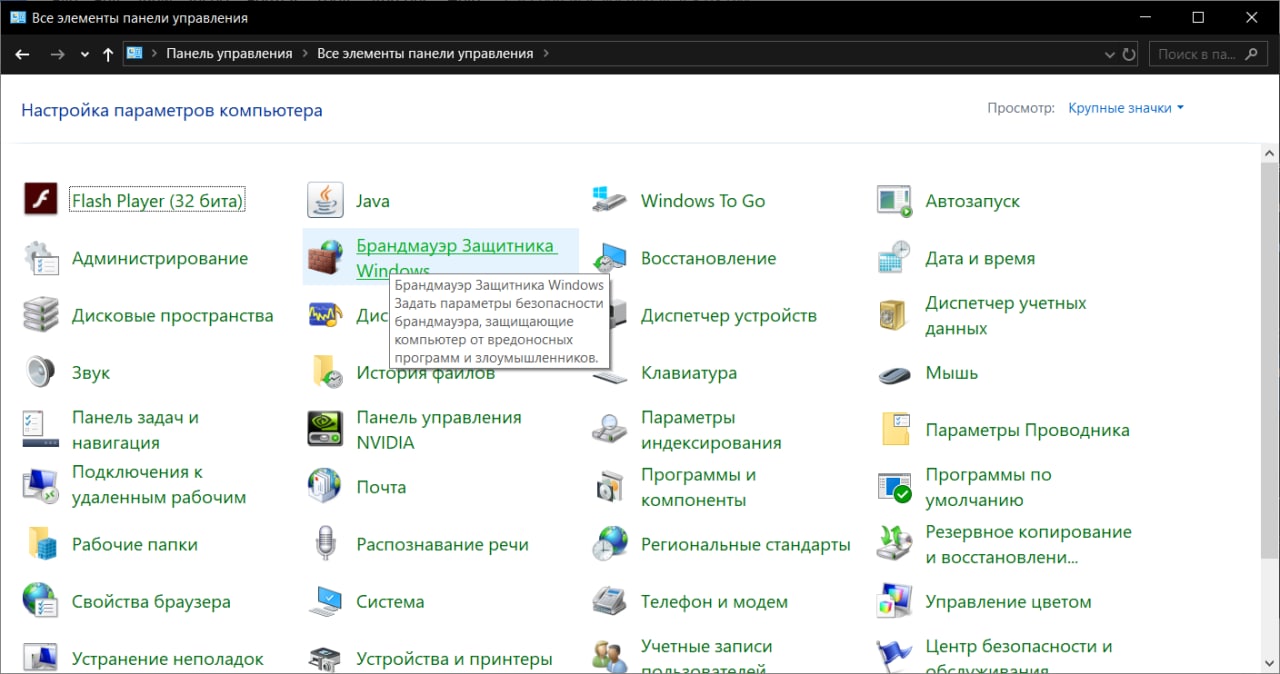Viewport: 1280px width, 674px height.
Task: Click the Java coffee cup icon
Action: [325, 200]
